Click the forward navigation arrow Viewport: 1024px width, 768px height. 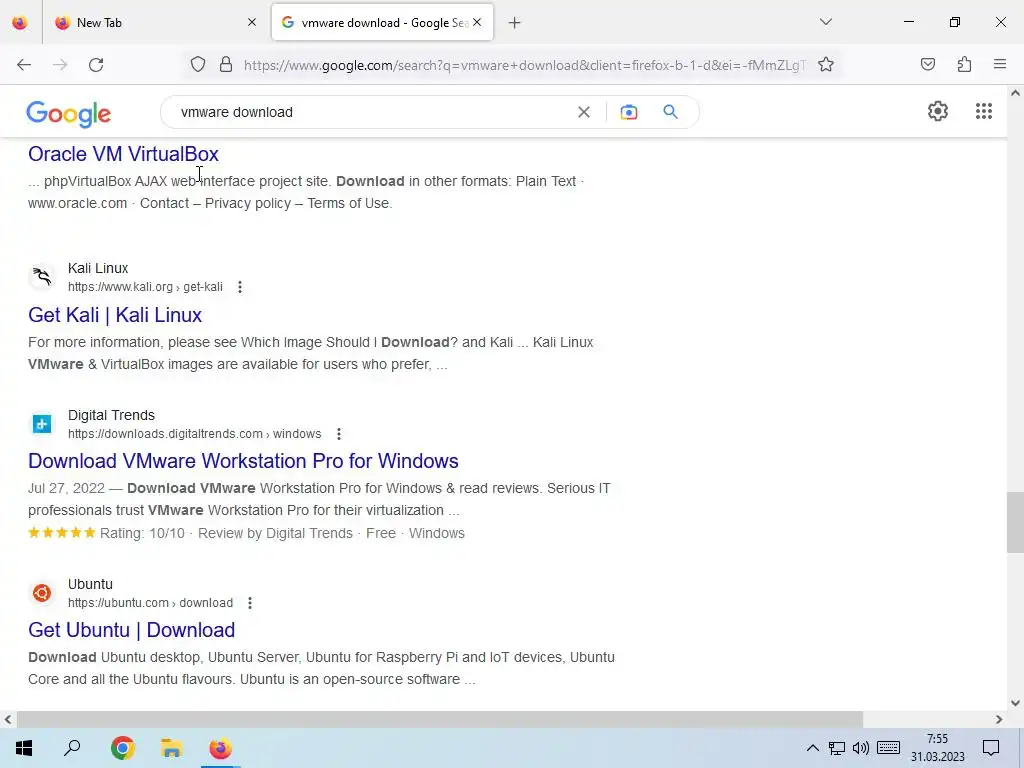tap(60, 65)
